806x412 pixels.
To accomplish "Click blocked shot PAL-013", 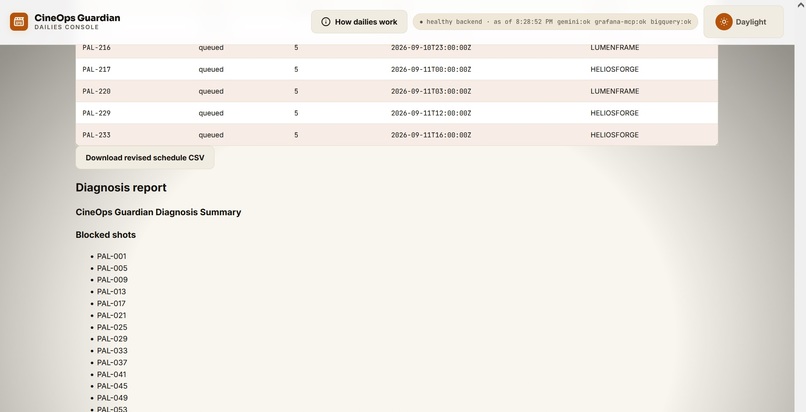I will tap(112, 292).
